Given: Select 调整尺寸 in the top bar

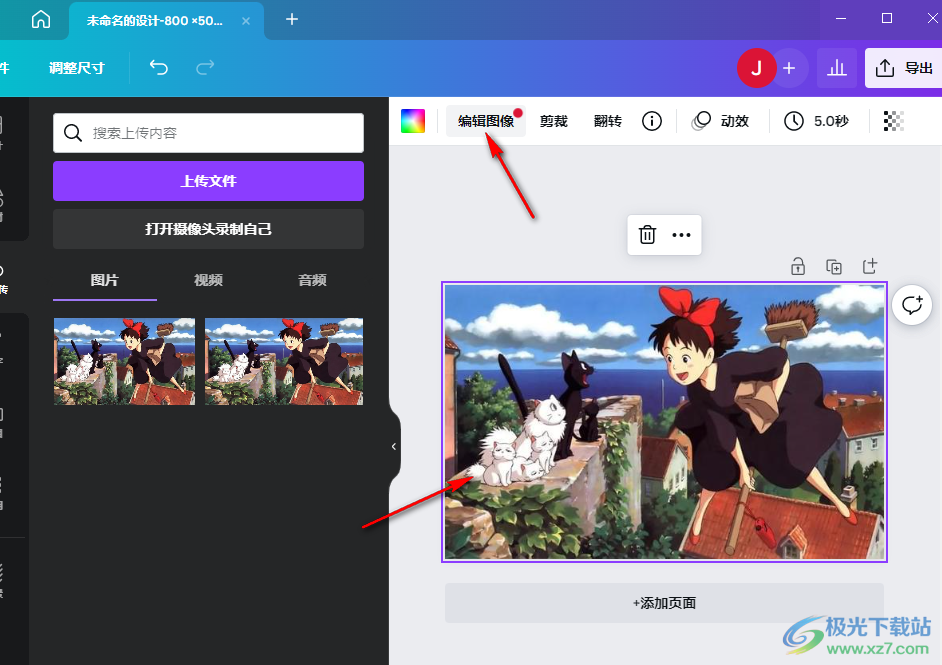Looking at the screenshot, I should tap(76, 68).
